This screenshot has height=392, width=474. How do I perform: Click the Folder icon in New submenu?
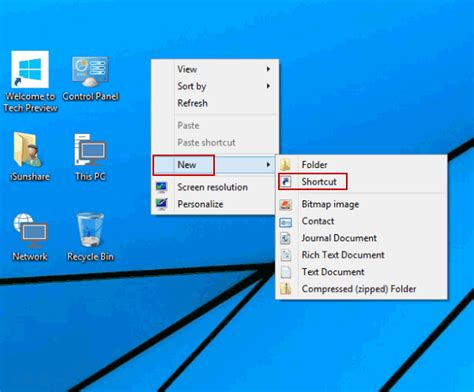[x=285, y=164]
